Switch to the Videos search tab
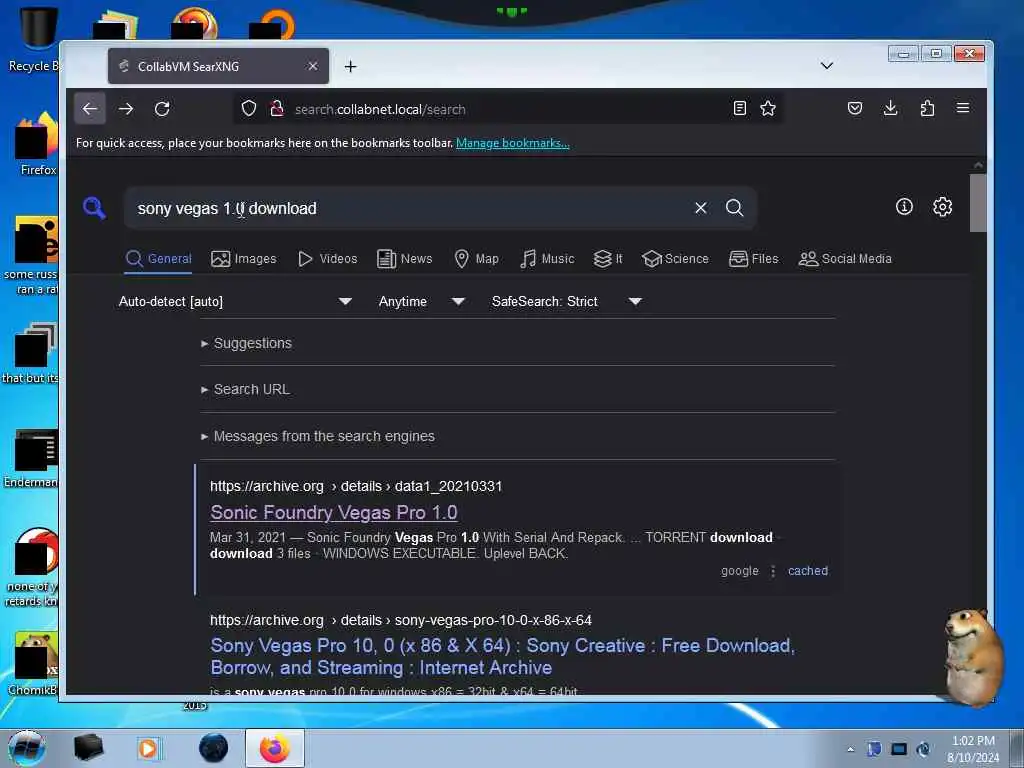 (328, 259)
